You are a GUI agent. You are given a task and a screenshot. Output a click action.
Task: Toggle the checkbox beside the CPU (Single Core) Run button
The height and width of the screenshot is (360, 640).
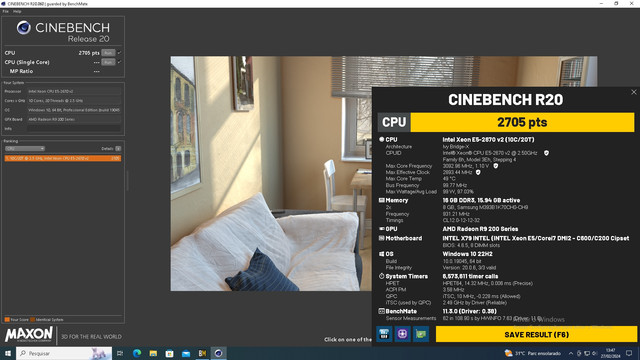pos(119,62)
